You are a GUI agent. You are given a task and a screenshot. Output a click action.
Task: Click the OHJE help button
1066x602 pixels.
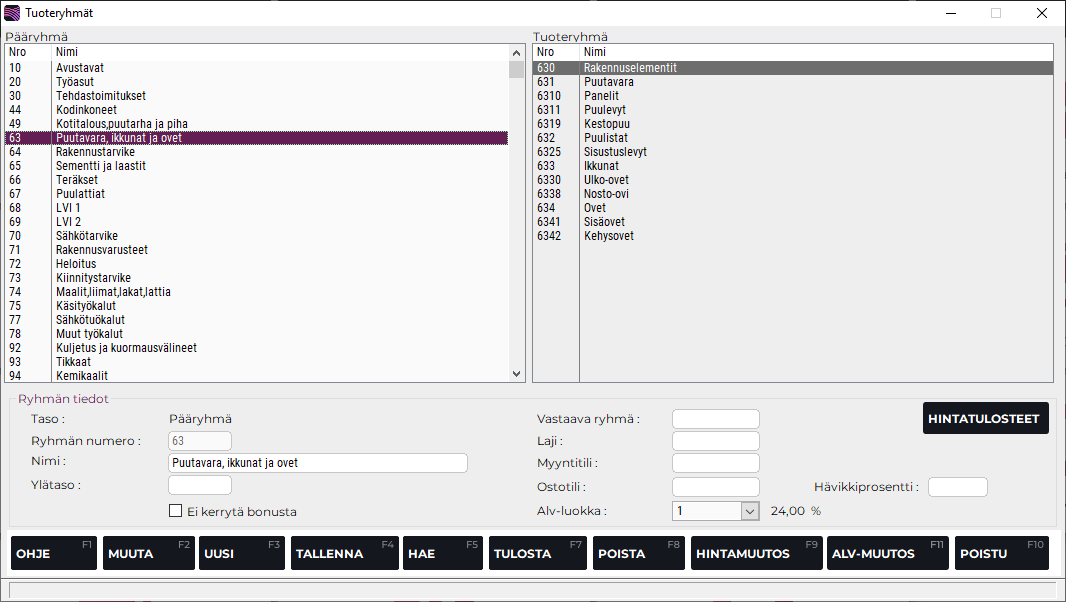[x=53, y=553]
